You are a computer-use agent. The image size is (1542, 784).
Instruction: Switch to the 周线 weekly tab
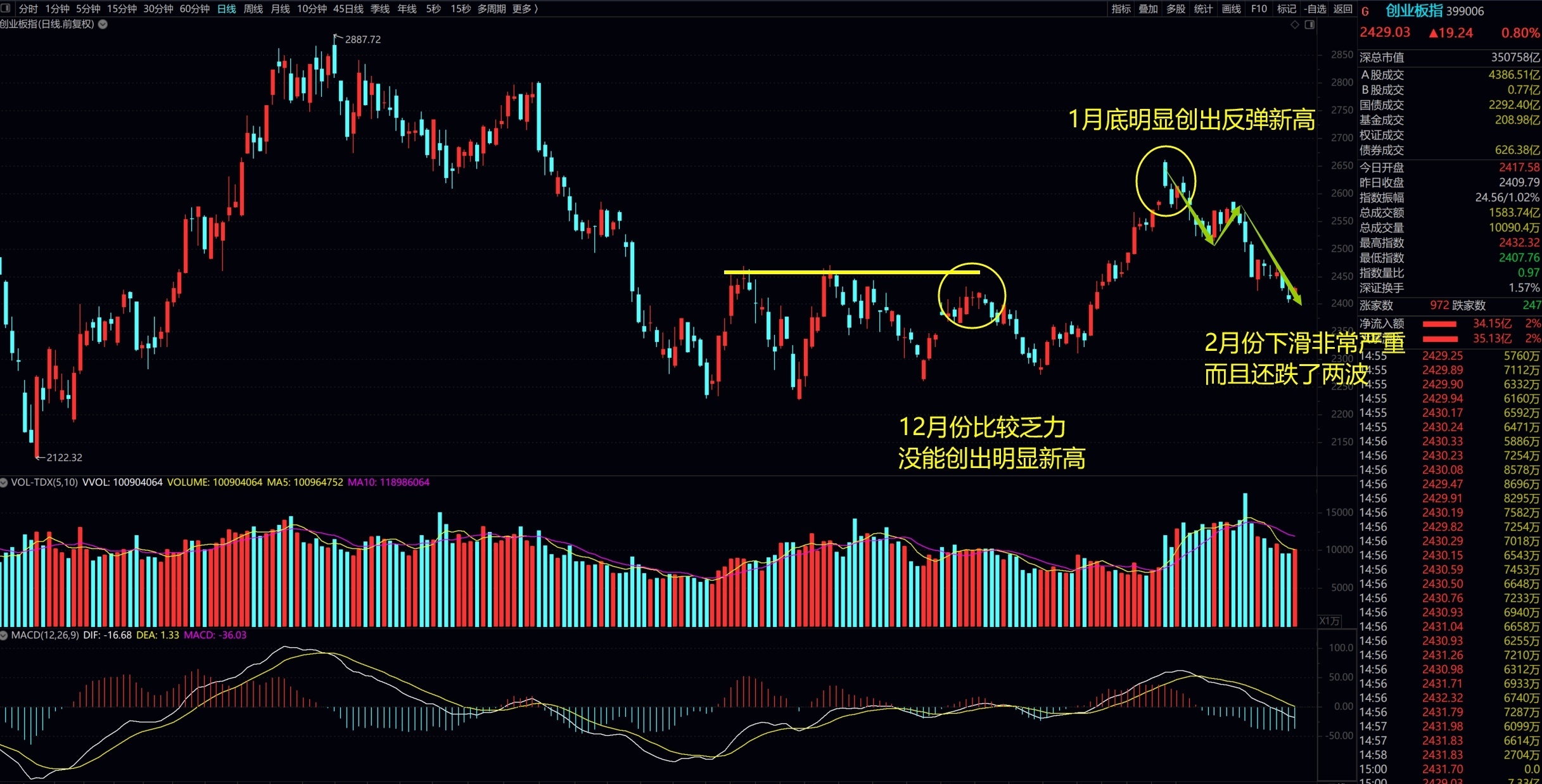click(x=253, y=9)
